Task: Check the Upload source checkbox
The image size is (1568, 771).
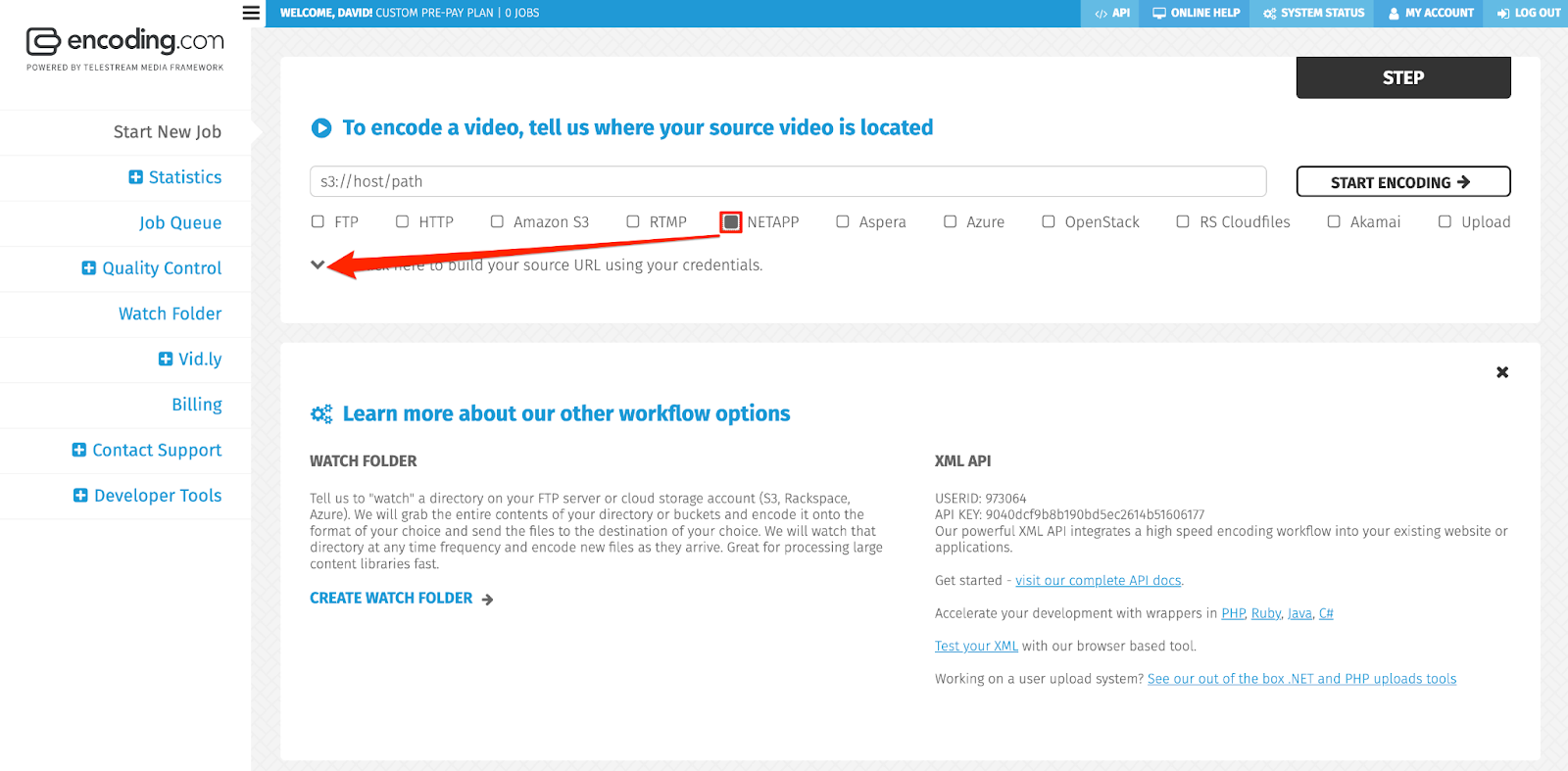Action: coord(1445,221)
